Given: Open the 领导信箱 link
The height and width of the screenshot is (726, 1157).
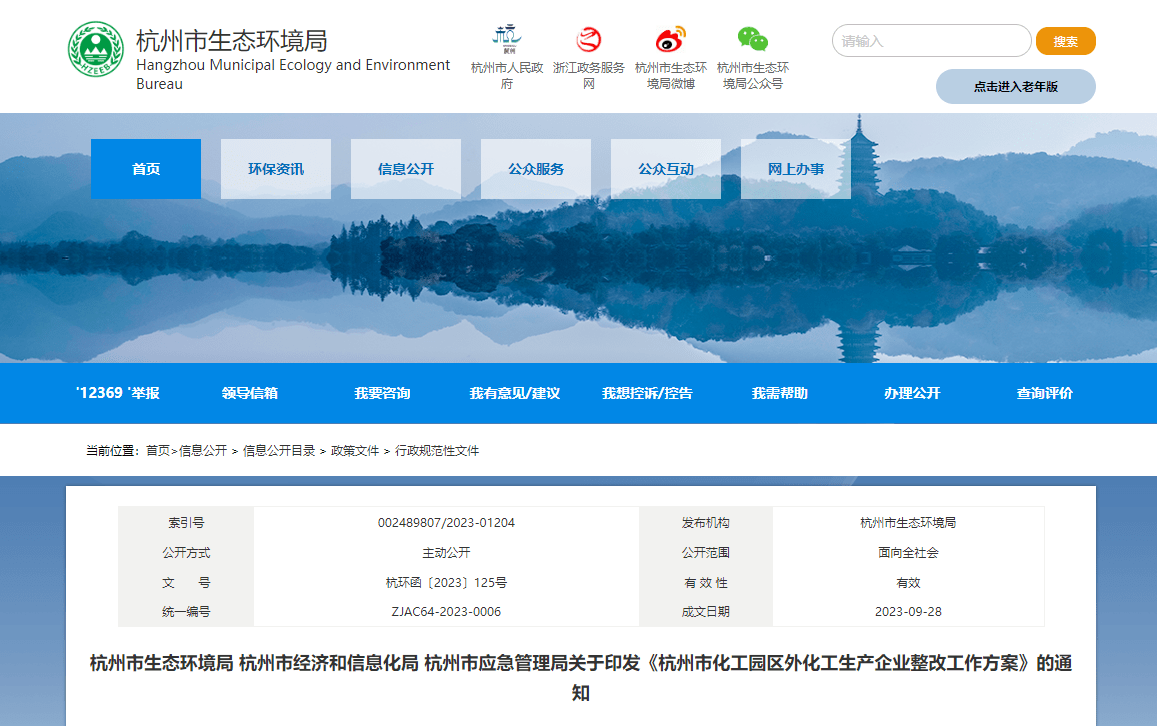Looking at the screenshot, I should tap(250, 393).
